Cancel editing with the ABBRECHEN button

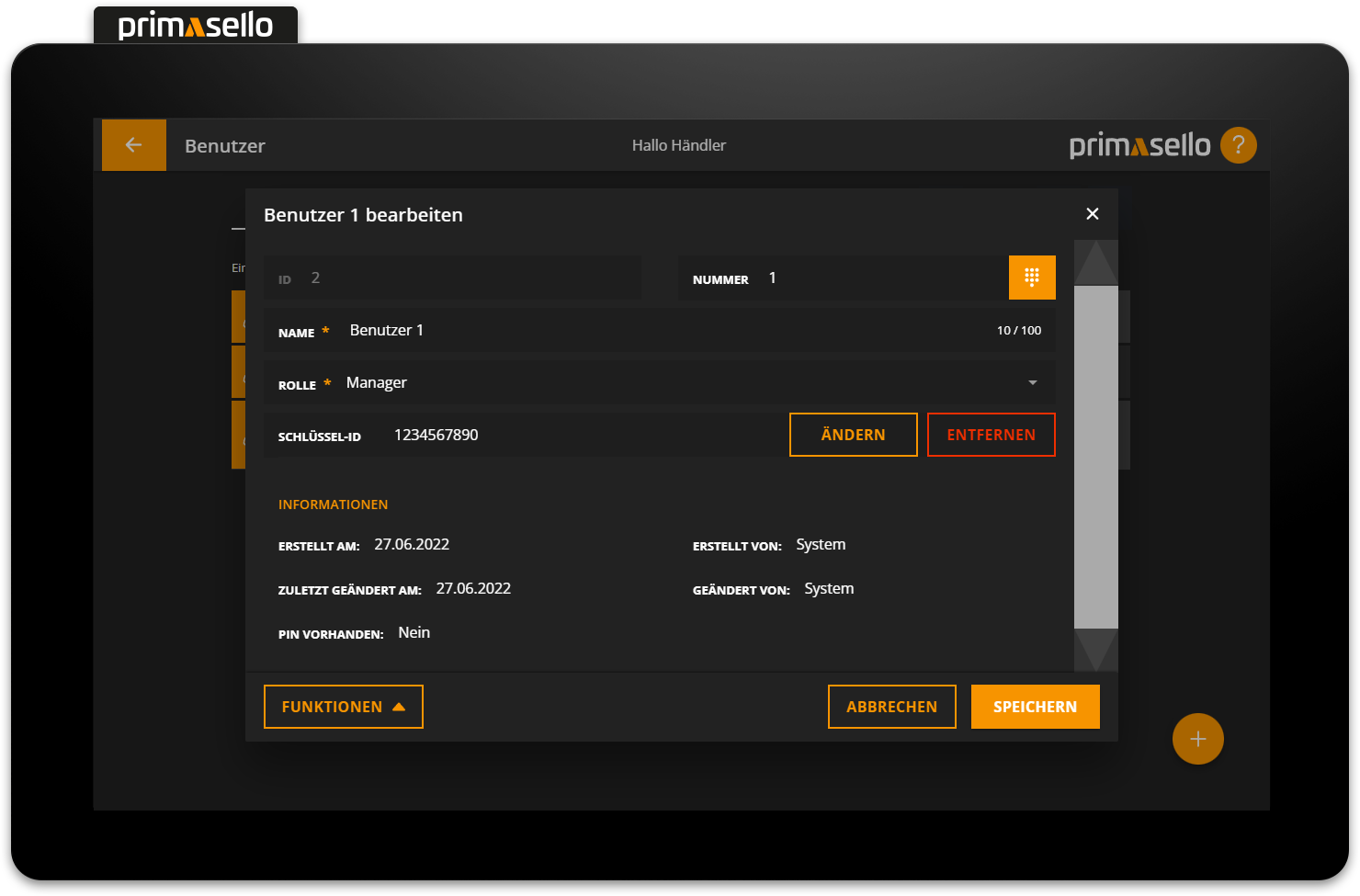pos(891,706)
